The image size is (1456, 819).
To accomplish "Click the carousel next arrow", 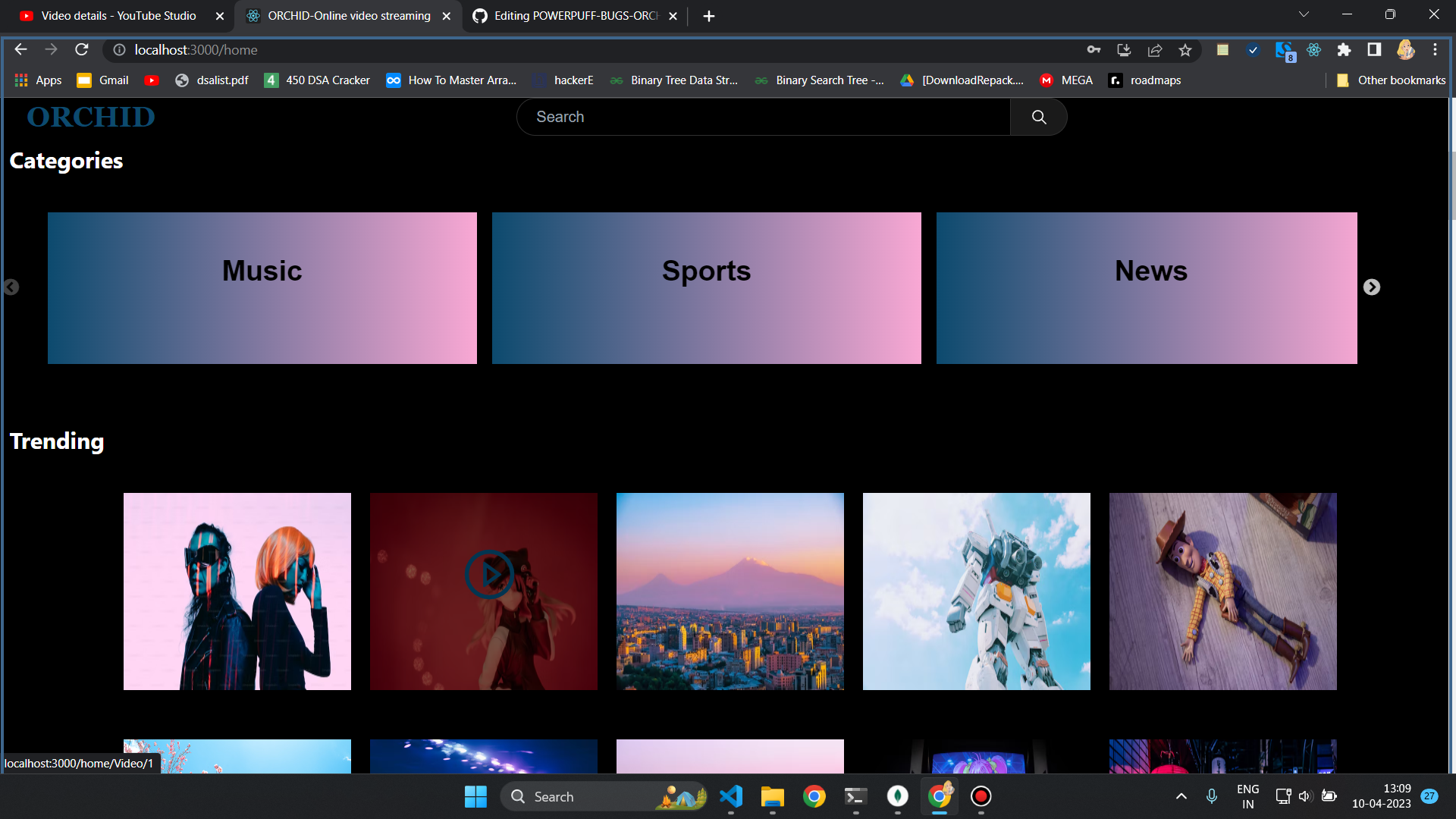I will [1371, 287].
